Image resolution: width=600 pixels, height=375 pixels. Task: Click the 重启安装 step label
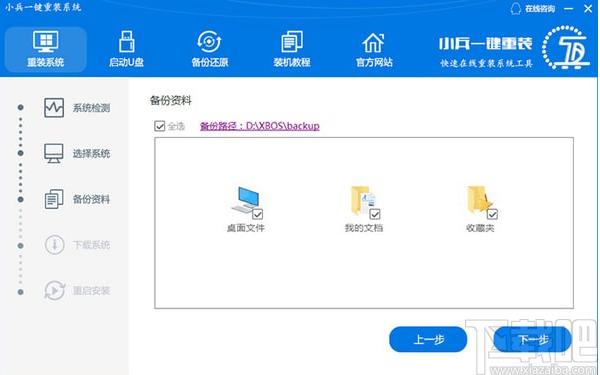(91, 291)
